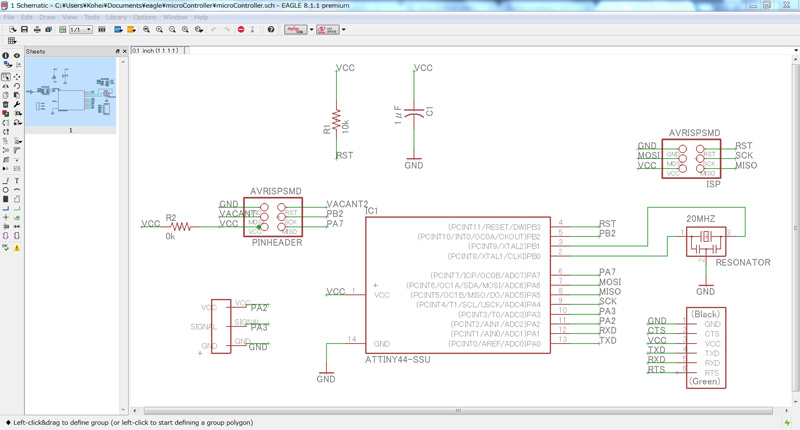Open the Grid settings icon
This screenshot has width=800, height=430.
pyautogui.click(x=12, y=40)
